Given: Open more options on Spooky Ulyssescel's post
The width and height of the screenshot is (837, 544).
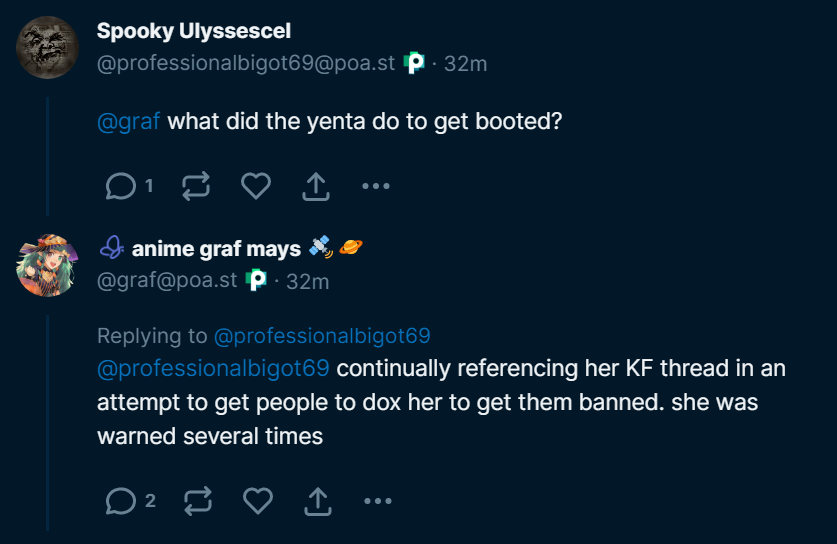Looking at the screenshot, I should 375,186.
